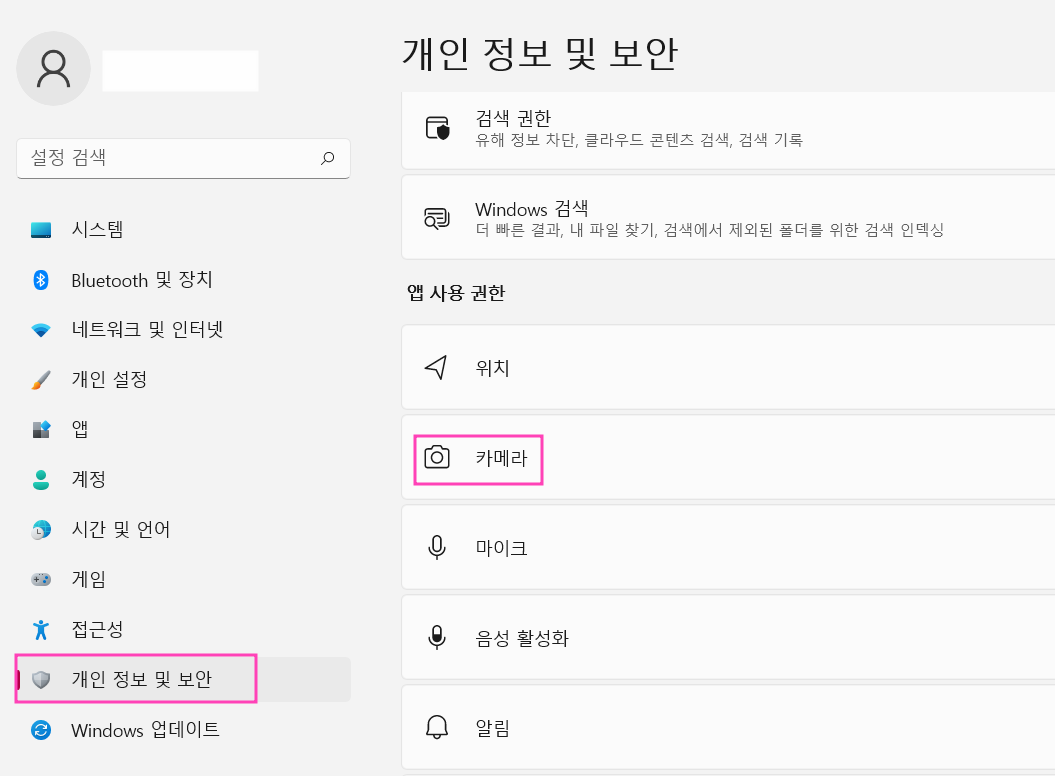
Task: Click the Bluetooth icon in sidebar
Action: (41, 280)
